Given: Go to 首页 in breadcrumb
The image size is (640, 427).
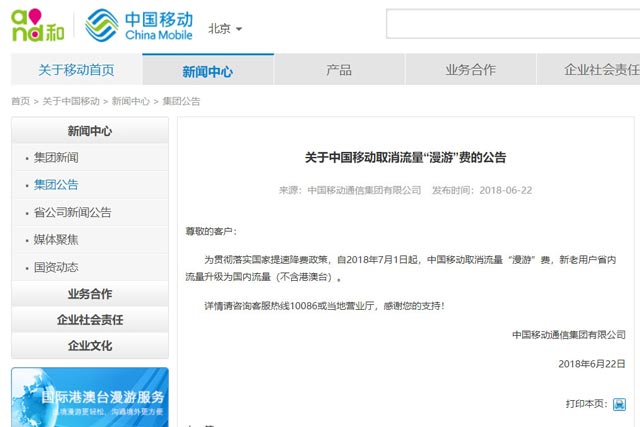Looking at the screenshot, I should coord(20,101).
